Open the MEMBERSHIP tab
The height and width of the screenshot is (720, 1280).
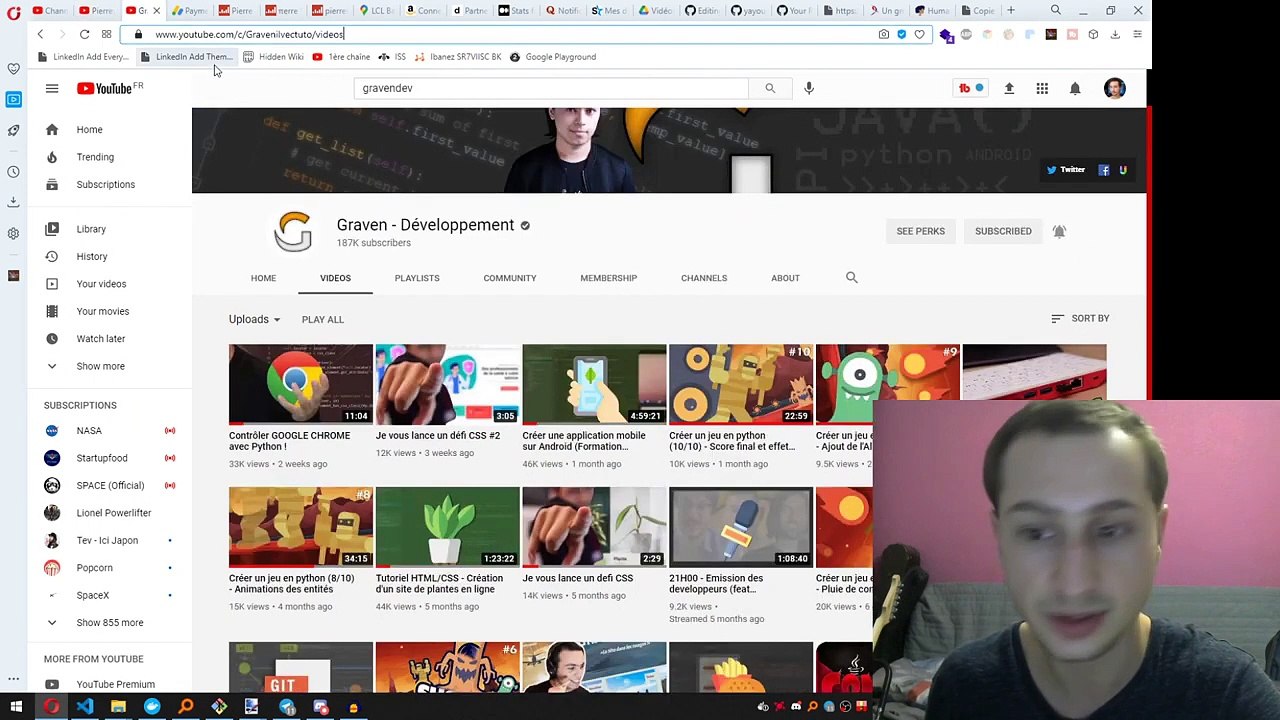click(x=608, y=278)
